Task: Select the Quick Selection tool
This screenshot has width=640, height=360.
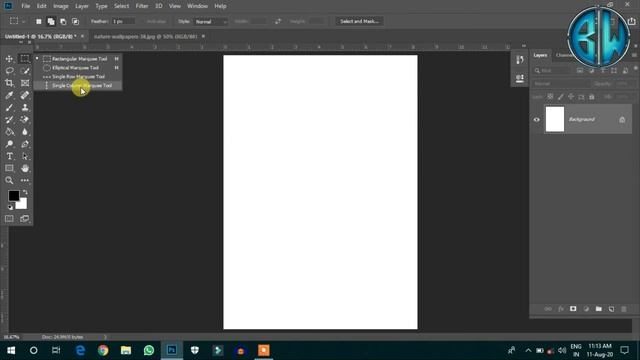Action: click(x=25, y=71)
